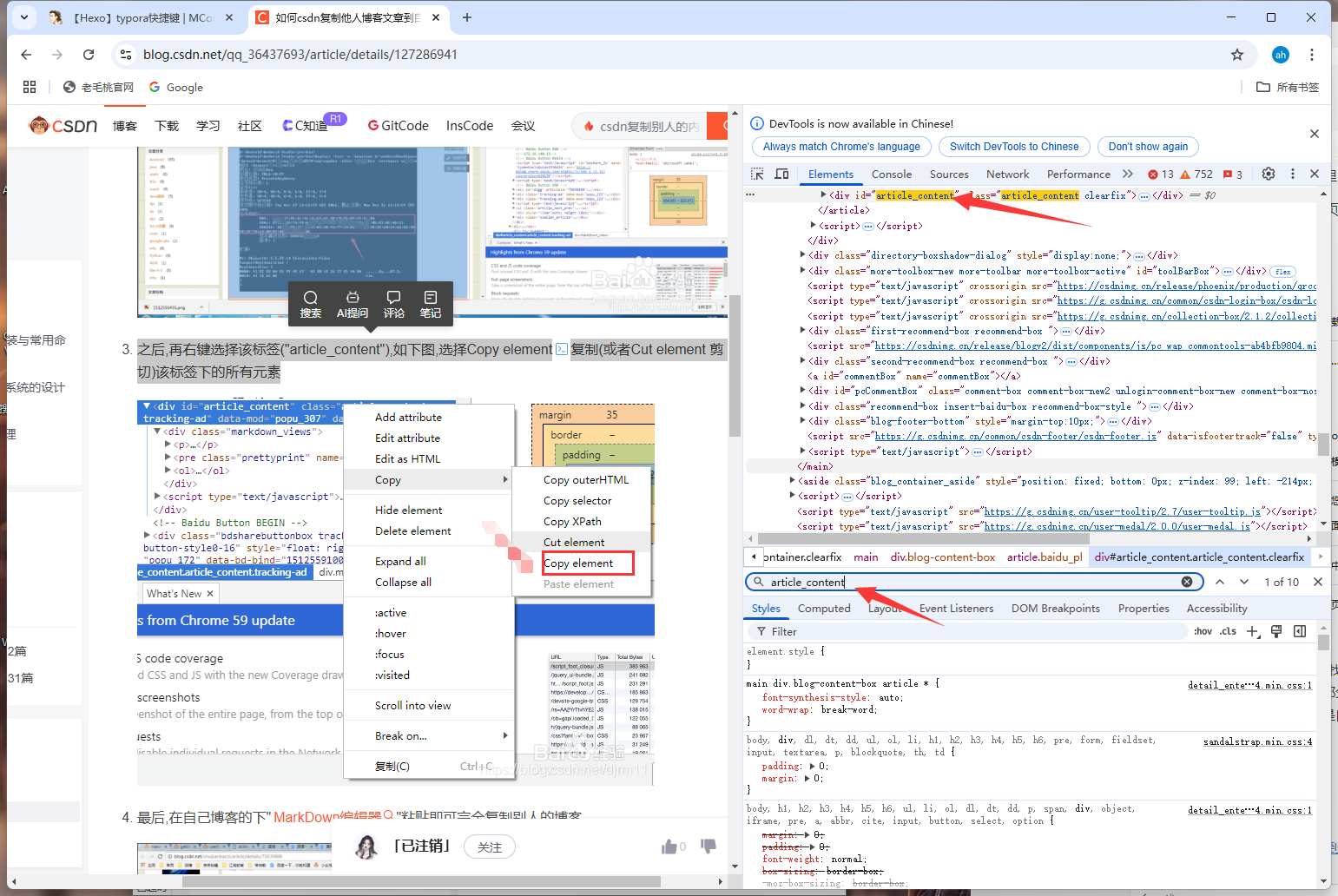
Task: Open the DevTools three-dot customize menu
Action: (x=1293, y=174)
